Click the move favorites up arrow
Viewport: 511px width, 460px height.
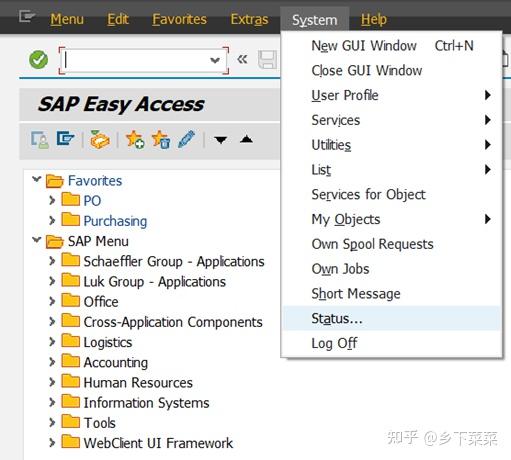(246, 139)
